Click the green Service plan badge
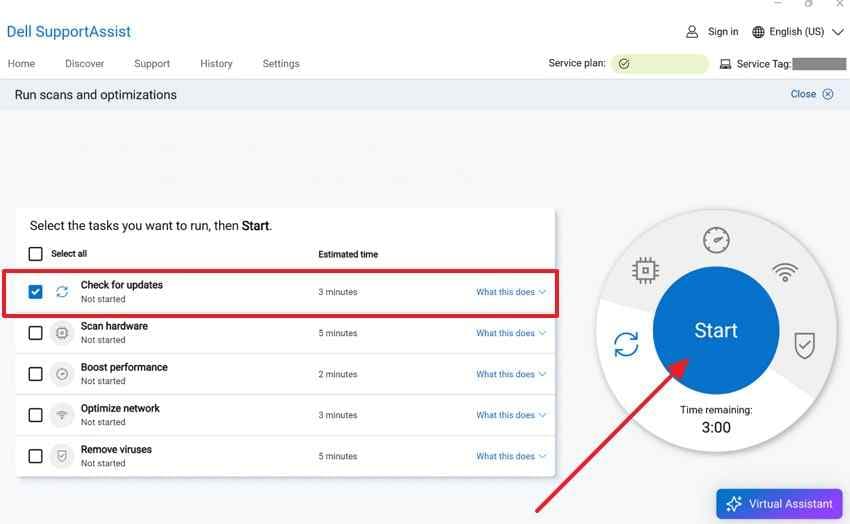The image size is (850, 524). [660, 64]
